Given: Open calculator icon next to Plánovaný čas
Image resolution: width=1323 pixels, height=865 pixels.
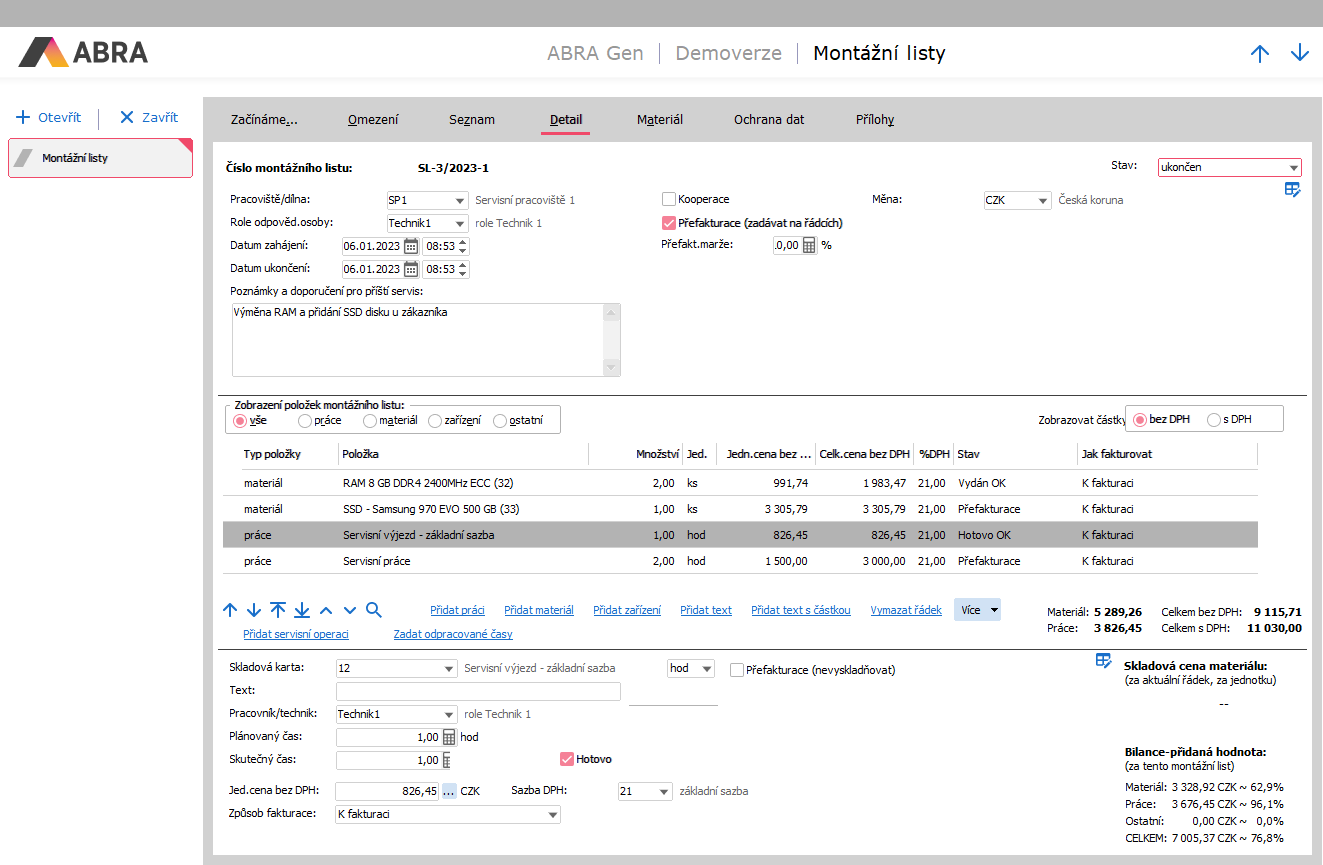Looking at the screenshot, I should [449, 737].
